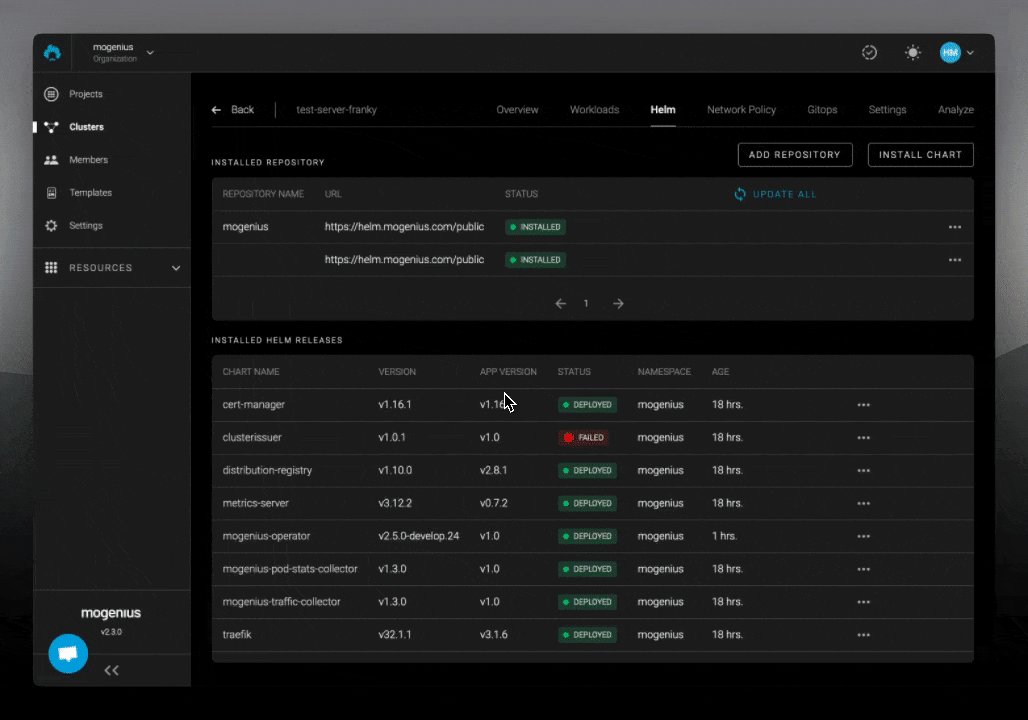The image size is (1028, 720).
Task: Switch to the Gitops tab
Action: click(x=822, y=110)
